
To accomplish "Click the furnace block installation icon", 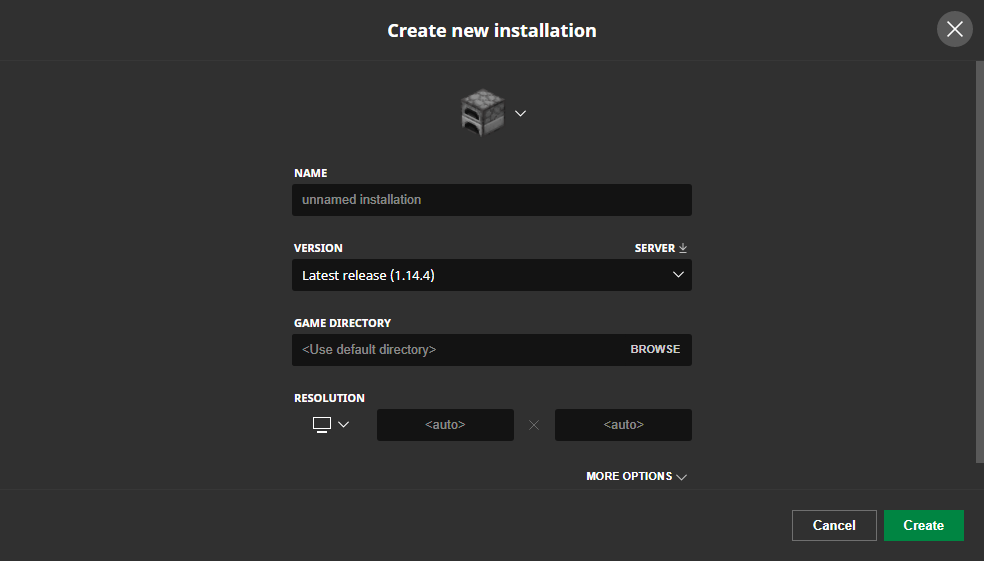I will (483, 113).
